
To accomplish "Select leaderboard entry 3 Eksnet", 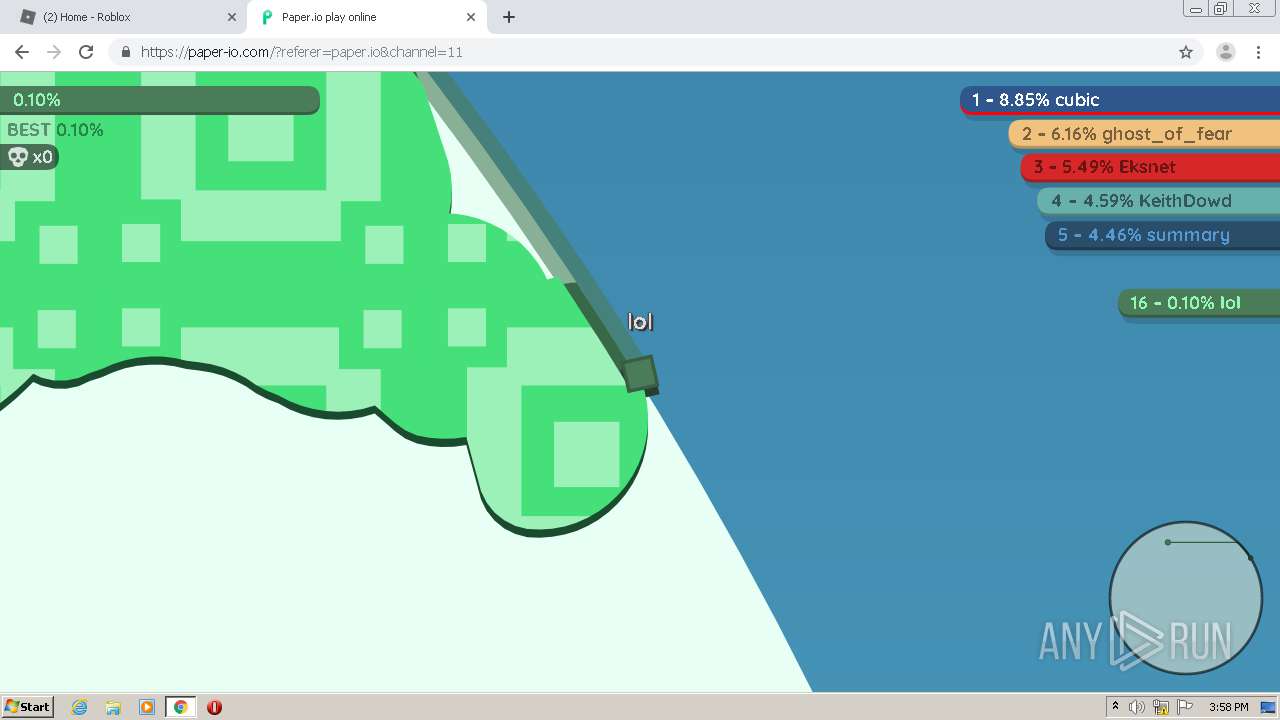I will pyautogui.click(x=1150, y=167).
